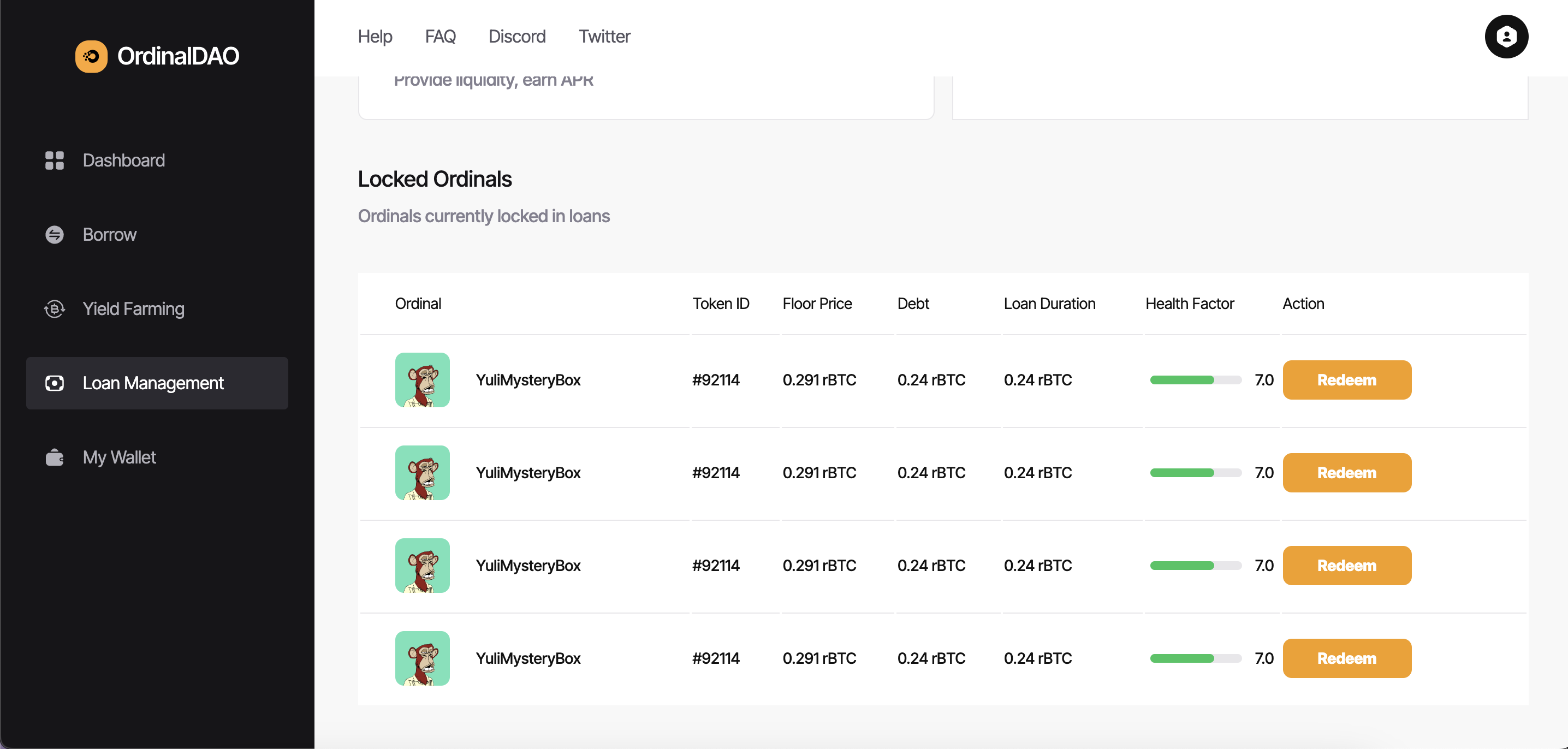The image size is (1568, 749).
Task: Click the Yield Farming coin icon
Action: tap(54, 308)
